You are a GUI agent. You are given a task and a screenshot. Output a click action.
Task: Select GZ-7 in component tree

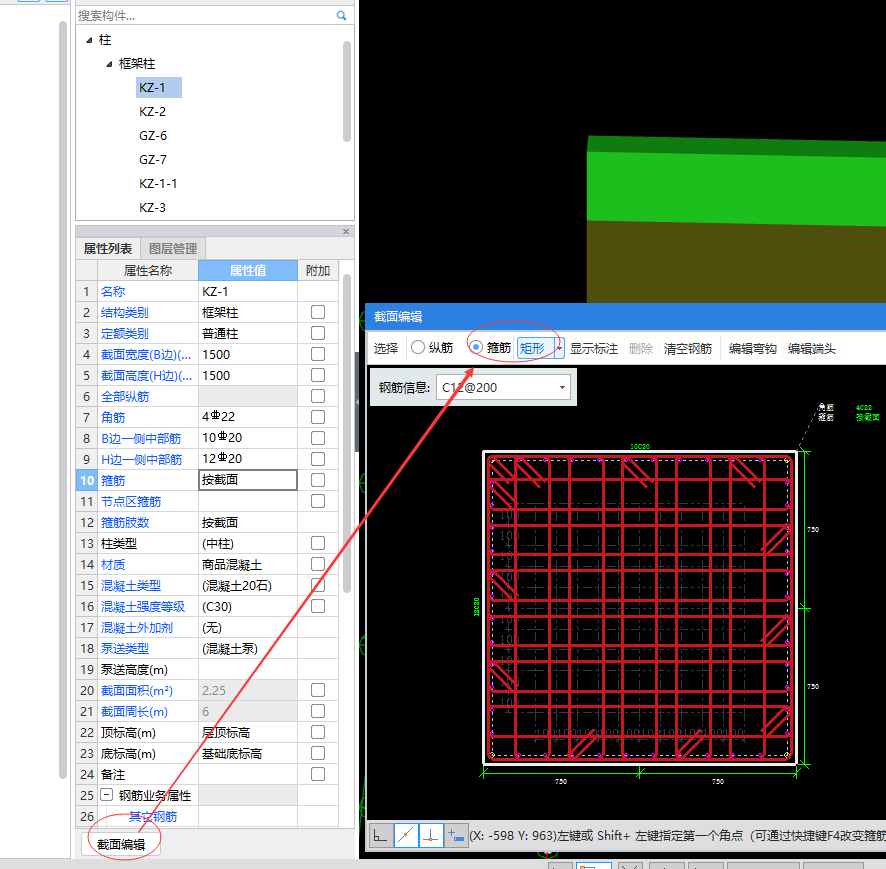tap(153, 160)
